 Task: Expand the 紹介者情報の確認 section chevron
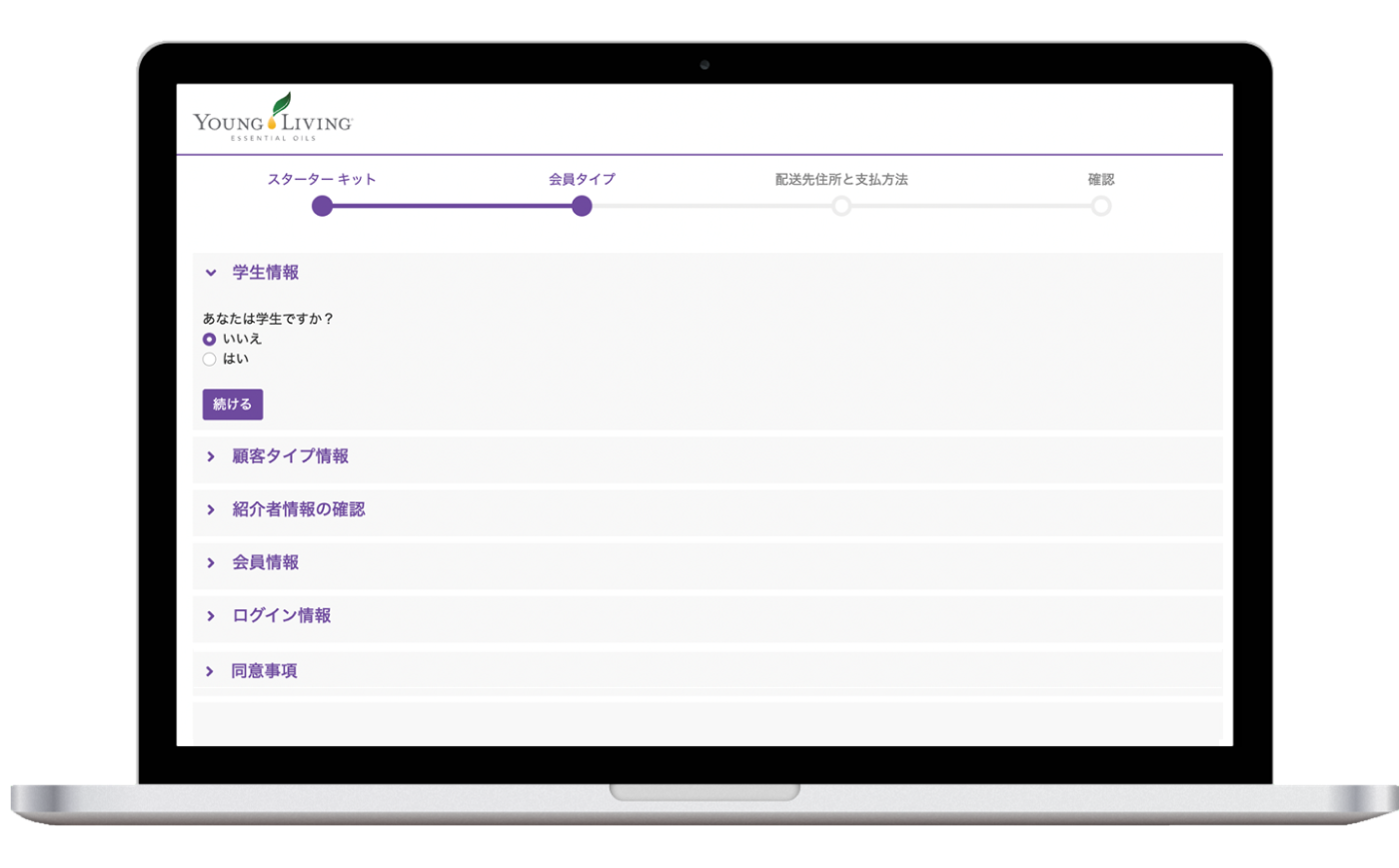[x=211, y=509]
